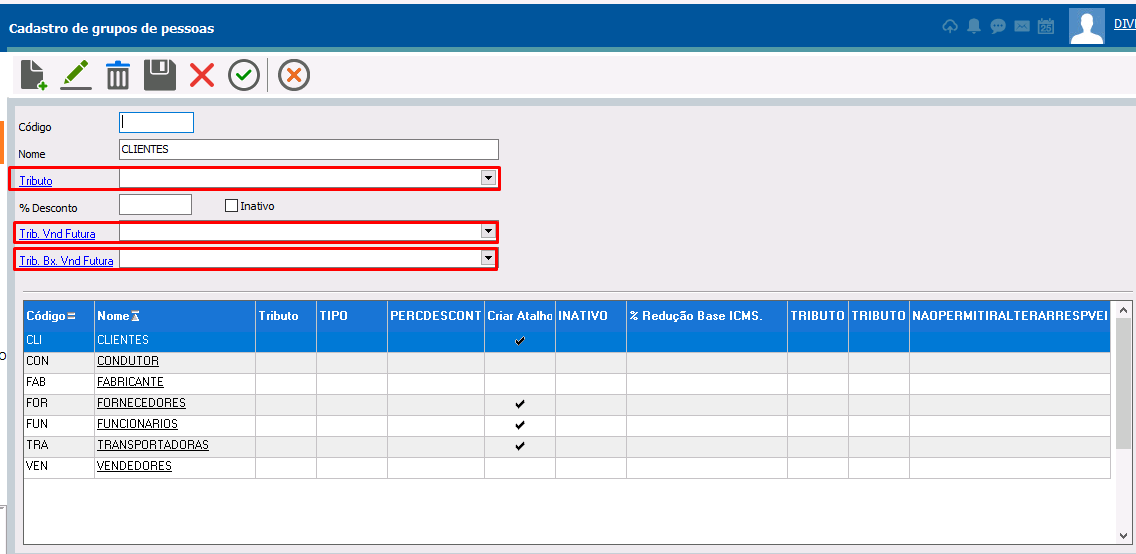Sort by the Nome column header
The image size is (1136, 554).
coord(175,316)
